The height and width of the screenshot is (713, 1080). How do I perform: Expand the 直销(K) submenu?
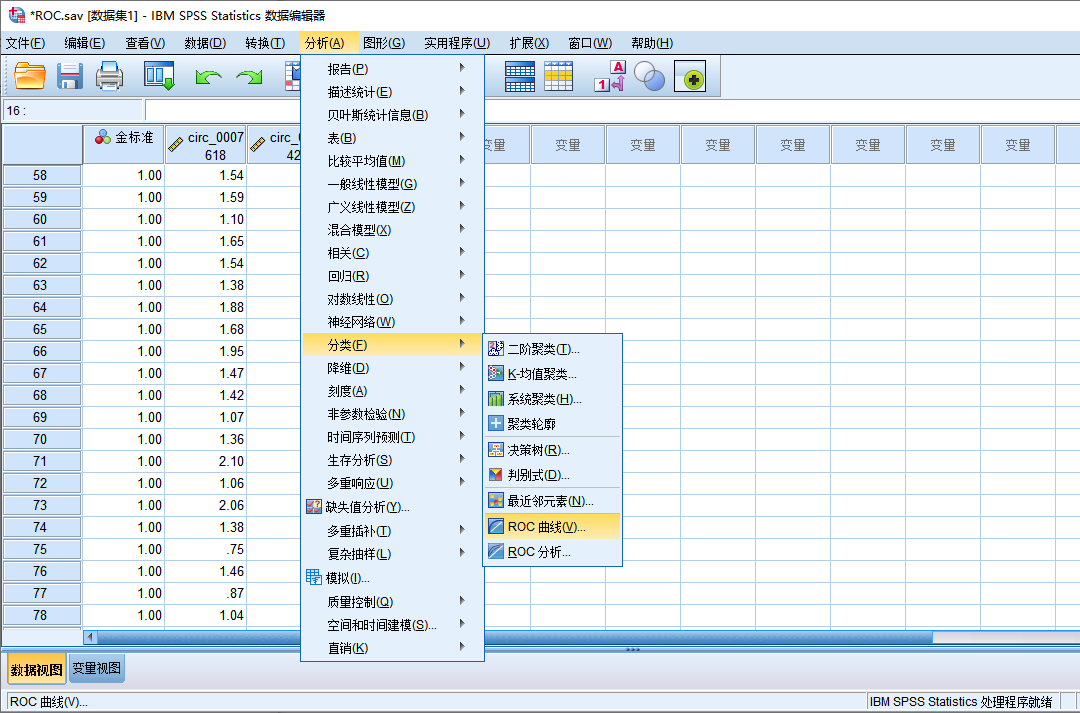coord(393,648)
